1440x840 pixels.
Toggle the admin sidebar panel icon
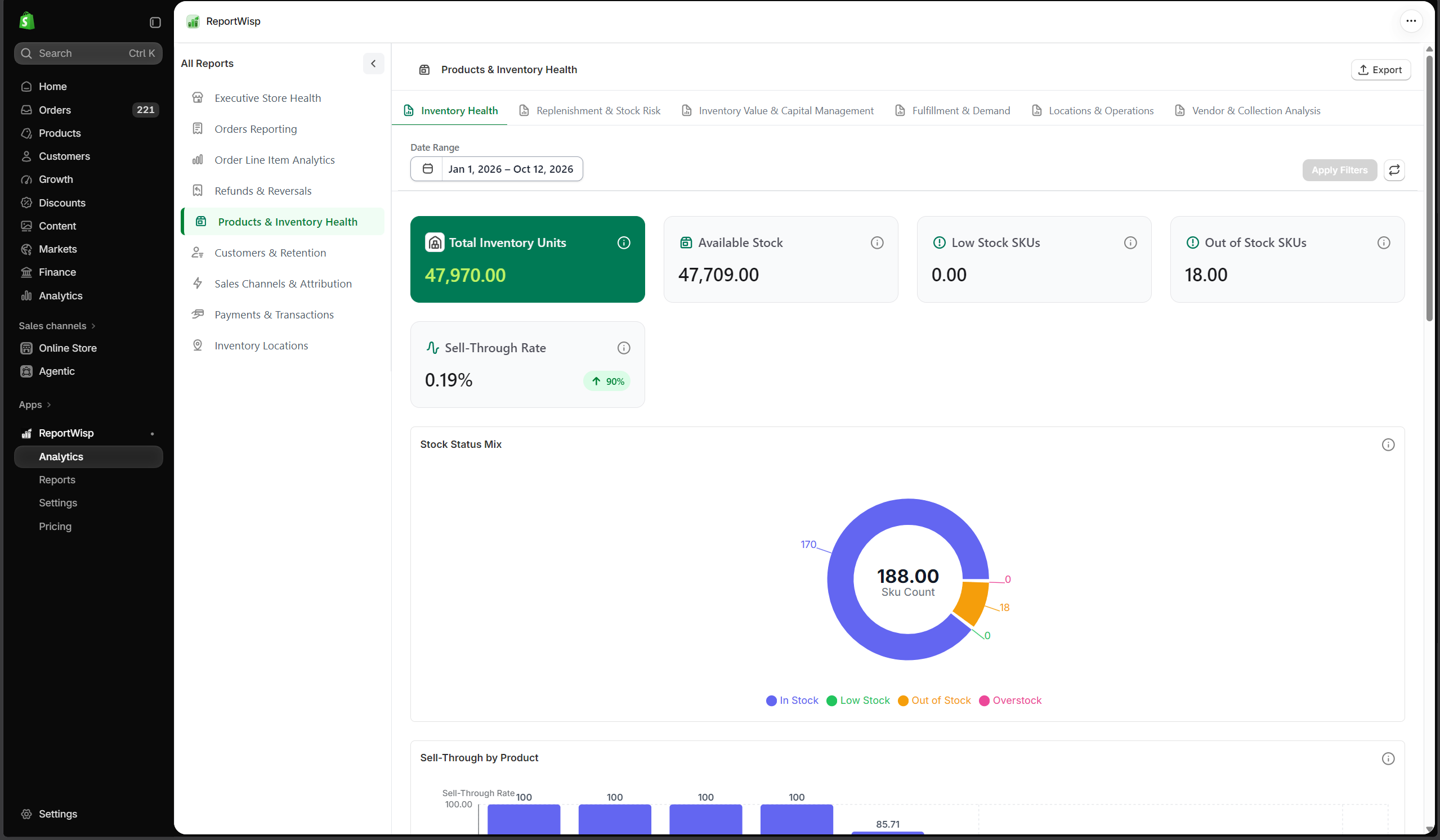155,23
